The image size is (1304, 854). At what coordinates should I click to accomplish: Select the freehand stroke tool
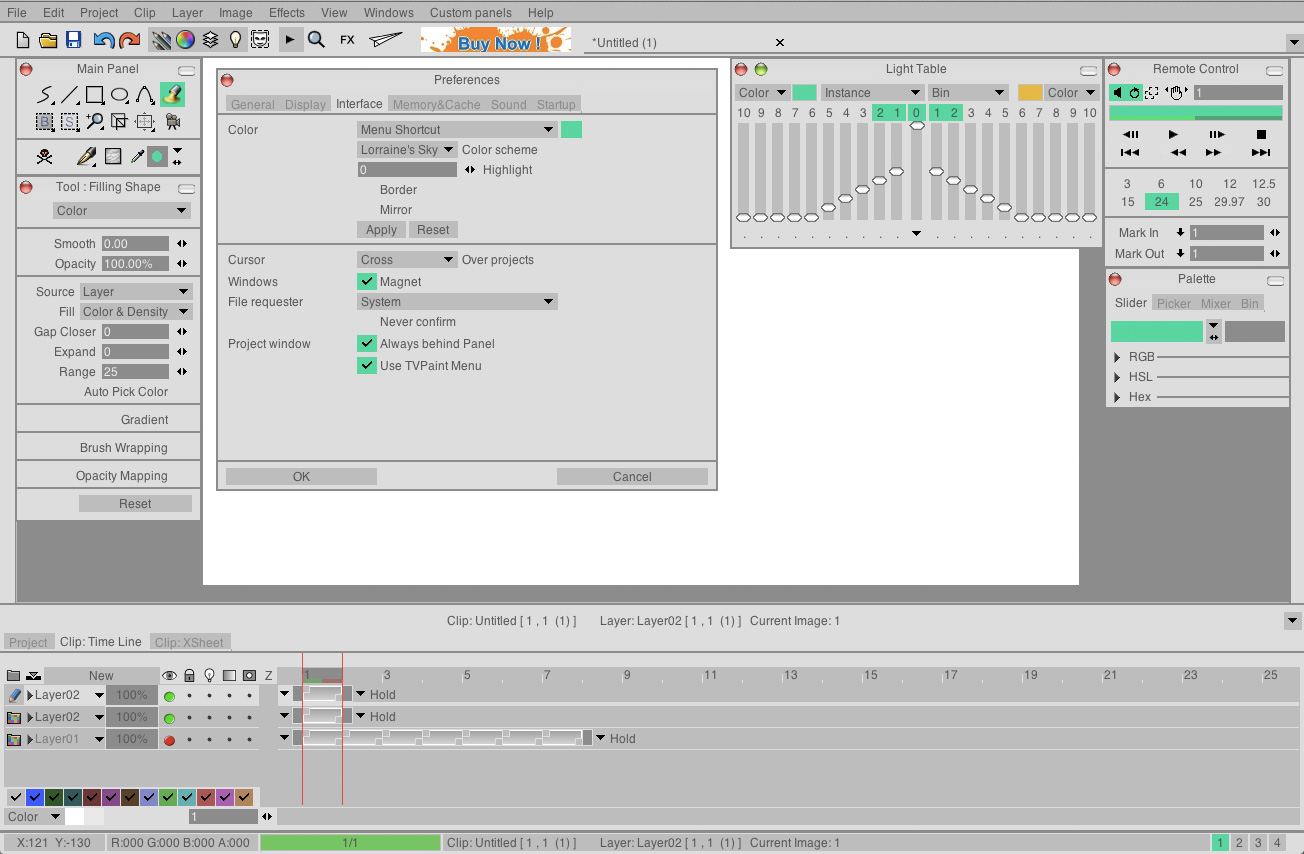click(45, 95)
